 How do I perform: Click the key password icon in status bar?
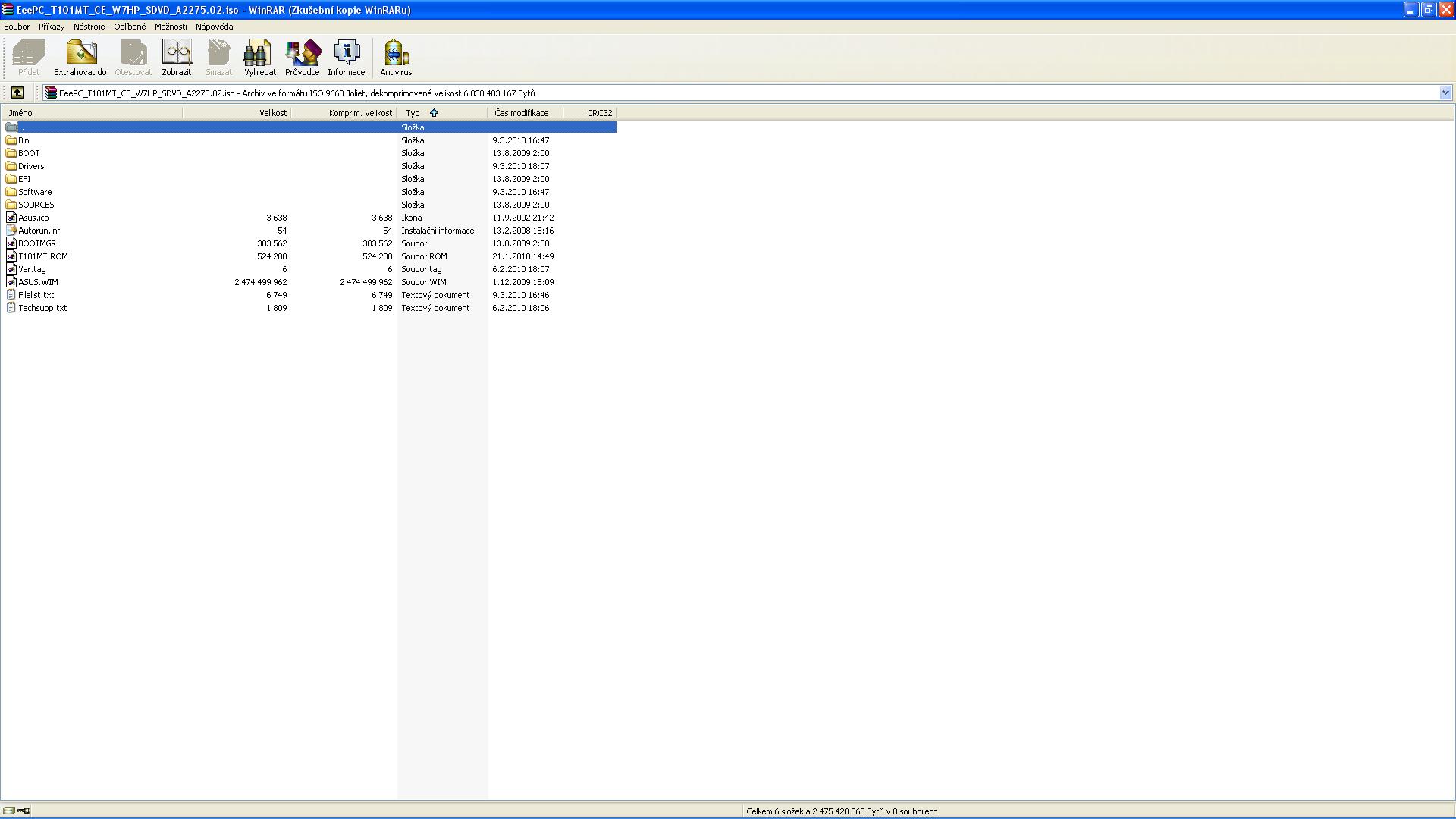tap(24, 811)
